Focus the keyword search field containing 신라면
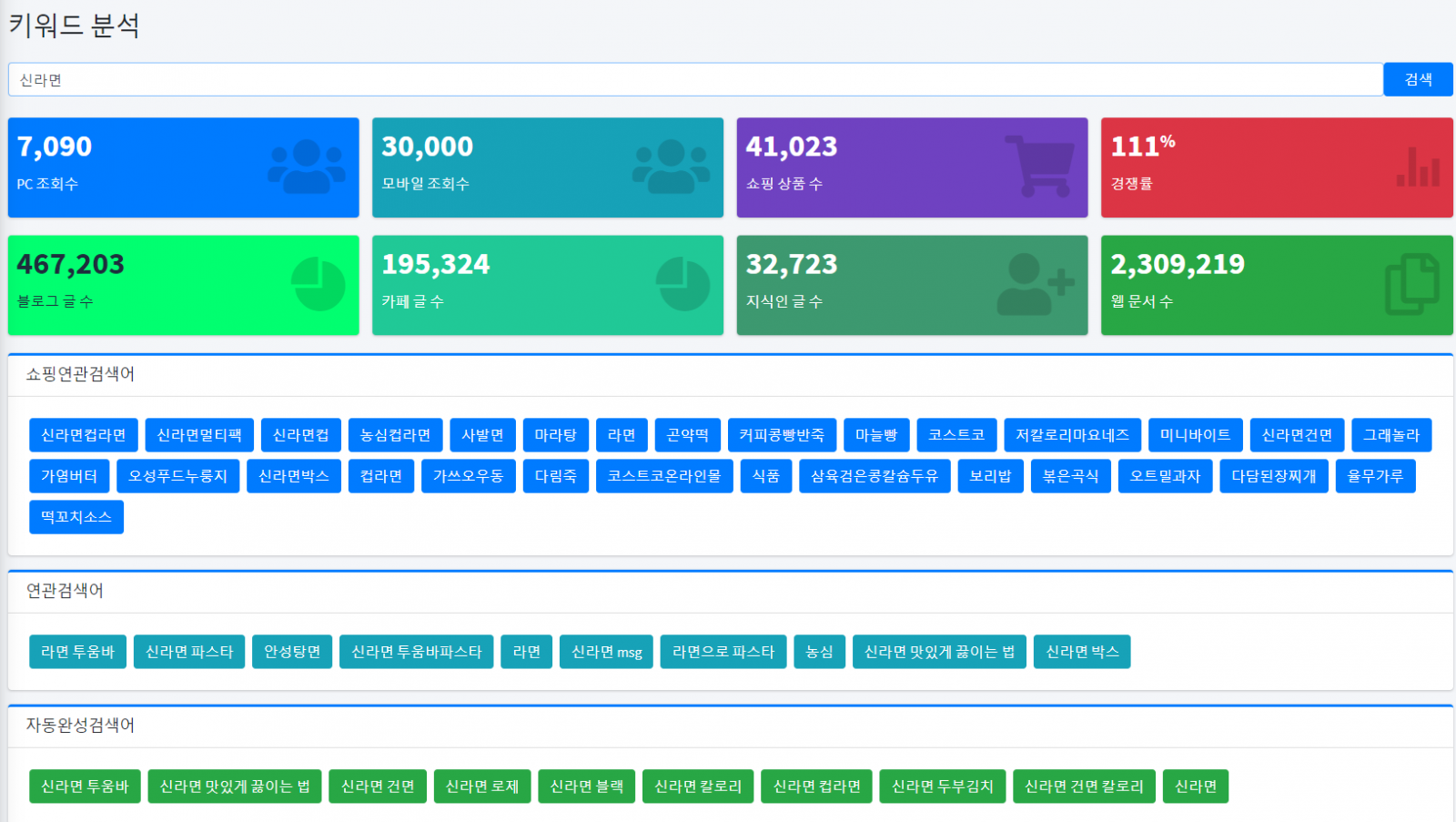Screen dimensions: 1456x822 pos(695,80)
